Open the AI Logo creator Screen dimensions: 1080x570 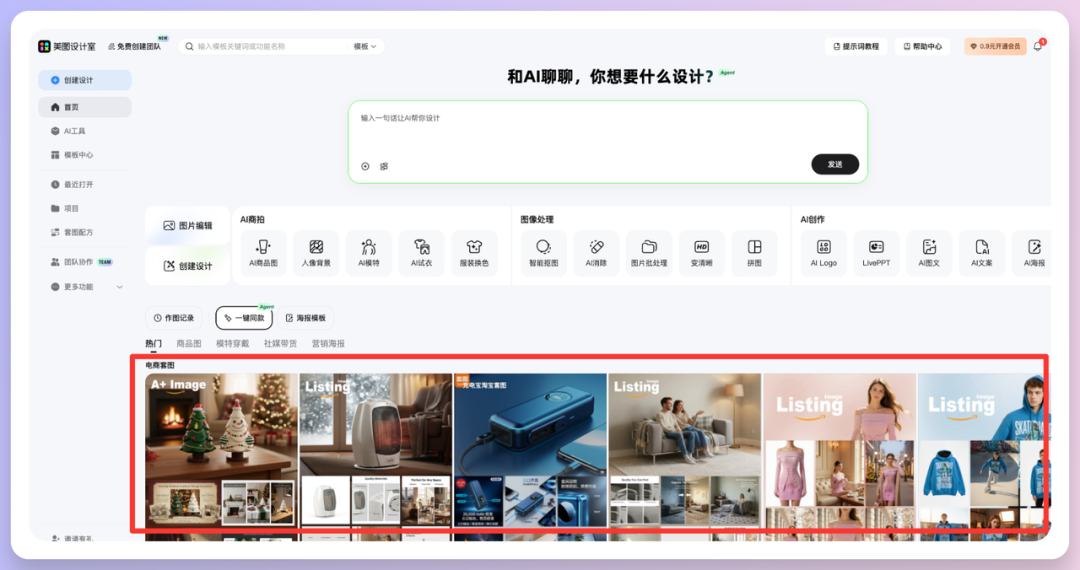point(823,252)
